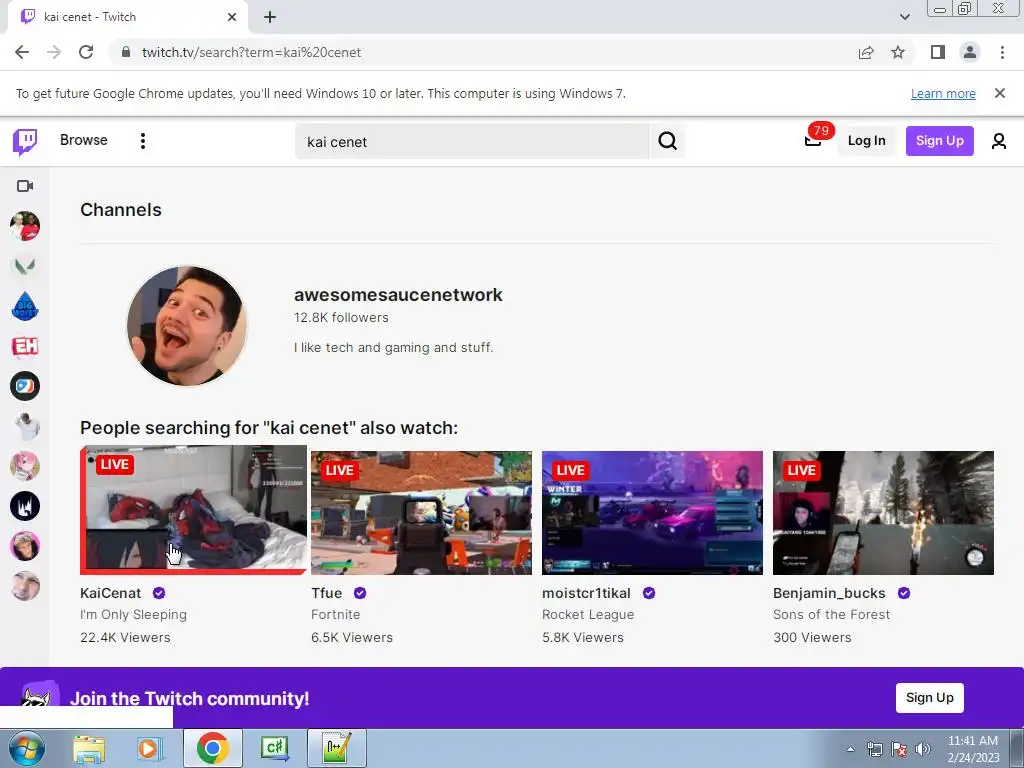The height and width of the screenshot is (768, 1024).
Task: Open the user profile icon menu
Action: tap(999, 141)
